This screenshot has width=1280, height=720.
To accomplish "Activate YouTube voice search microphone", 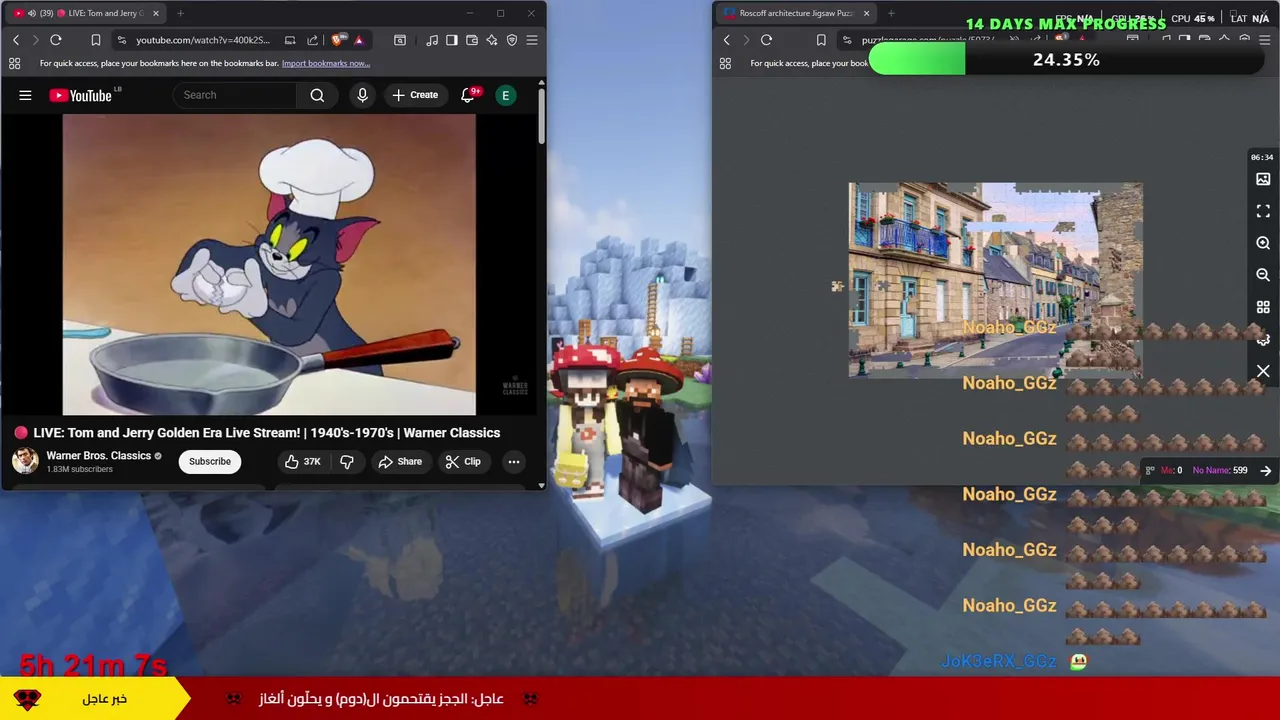I will [x=362, y=95].
